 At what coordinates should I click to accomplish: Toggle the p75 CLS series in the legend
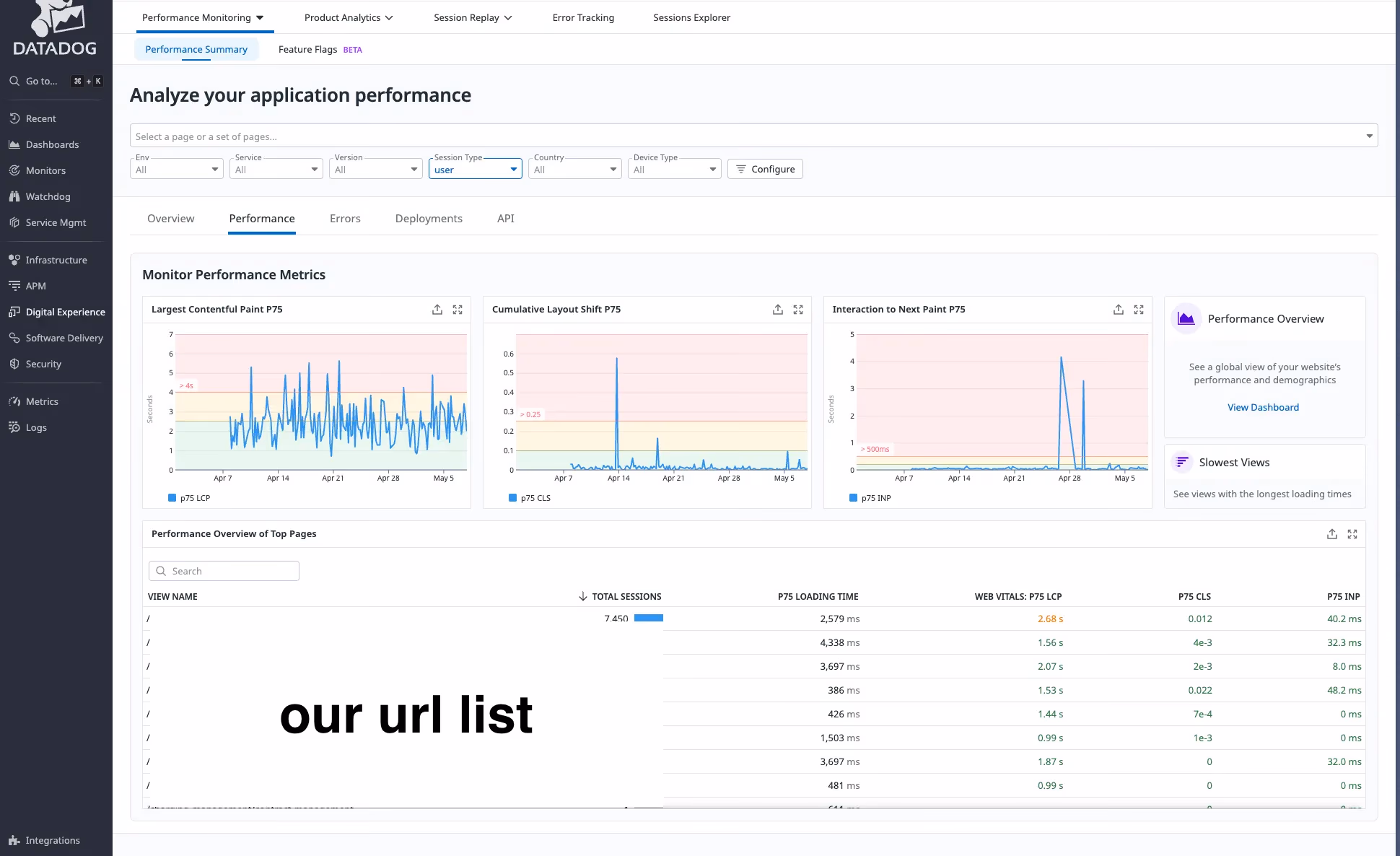pos(530,497)
